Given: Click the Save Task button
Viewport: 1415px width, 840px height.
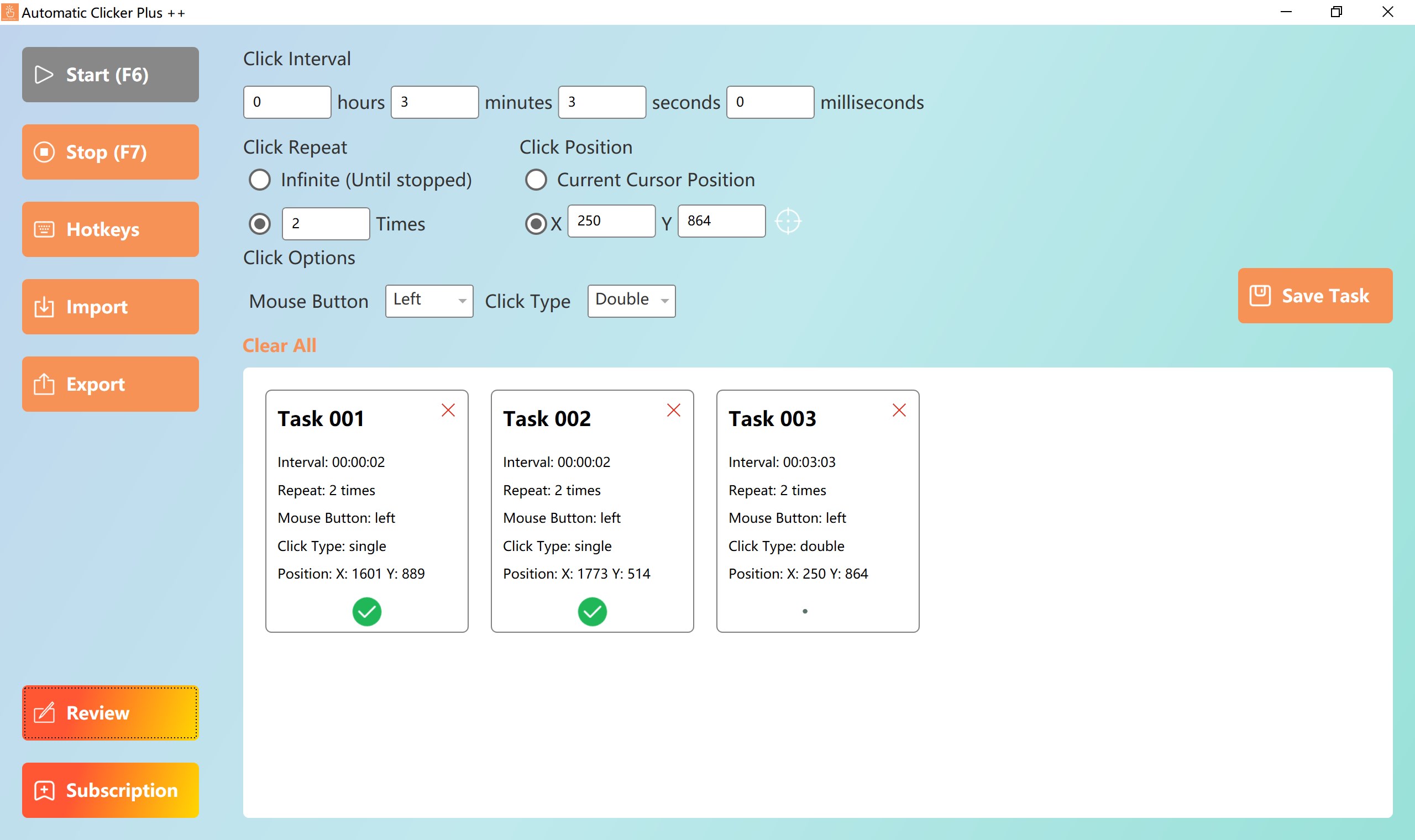Looking at the screenshot, I should [1314, 296].
